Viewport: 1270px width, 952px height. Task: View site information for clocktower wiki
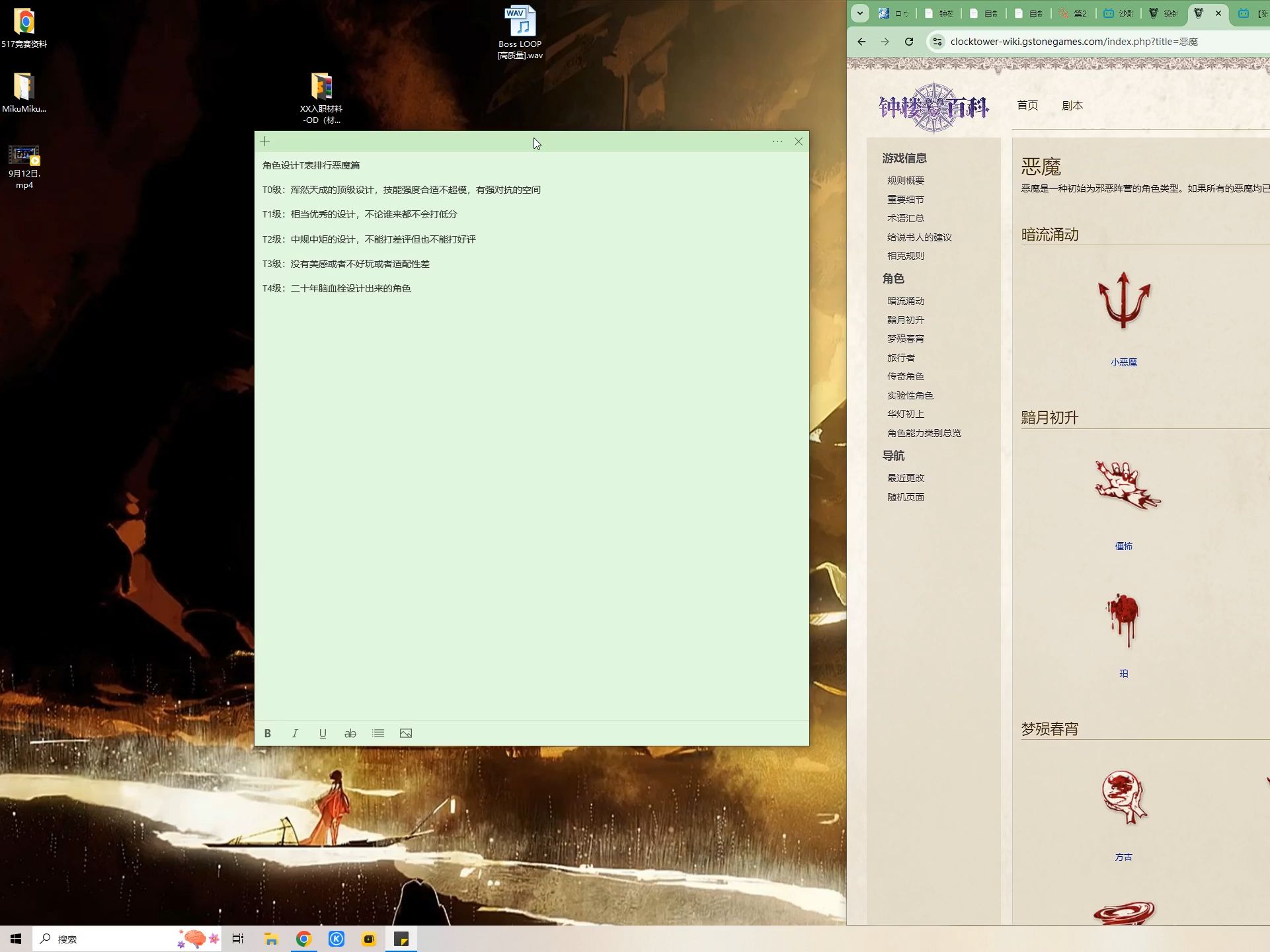(937, 42)
